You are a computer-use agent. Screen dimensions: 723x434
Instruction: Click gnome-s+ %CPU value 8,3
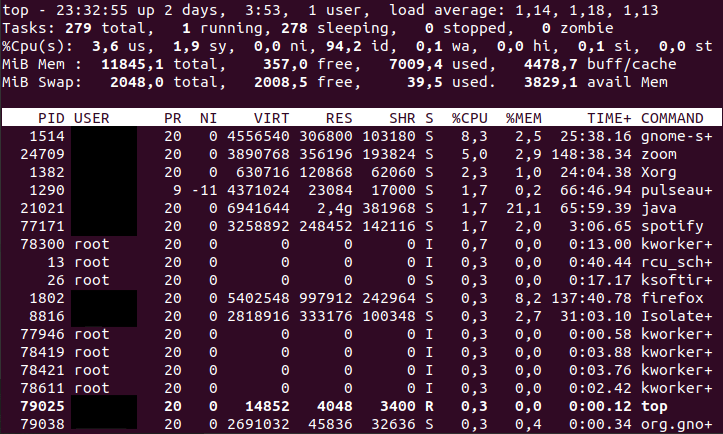[474, 137]
